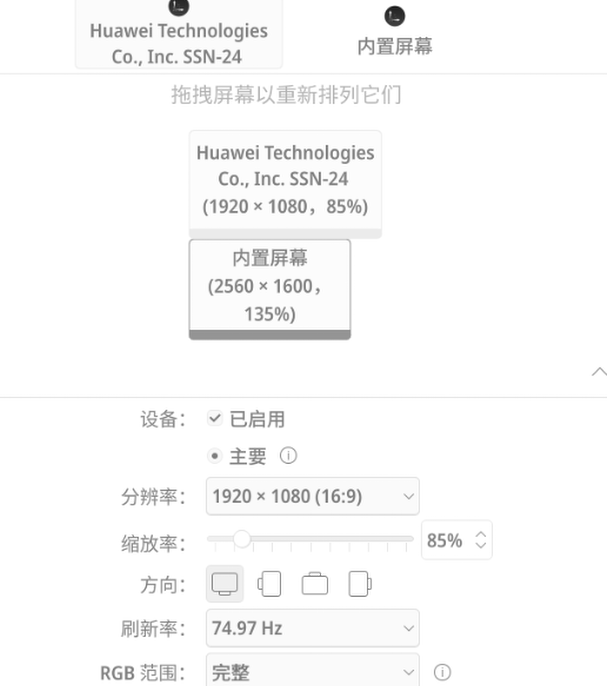Select 内置屏幕 2560 × 1600 screen box
Screen dimensions: 607x686
coord(270,286)
